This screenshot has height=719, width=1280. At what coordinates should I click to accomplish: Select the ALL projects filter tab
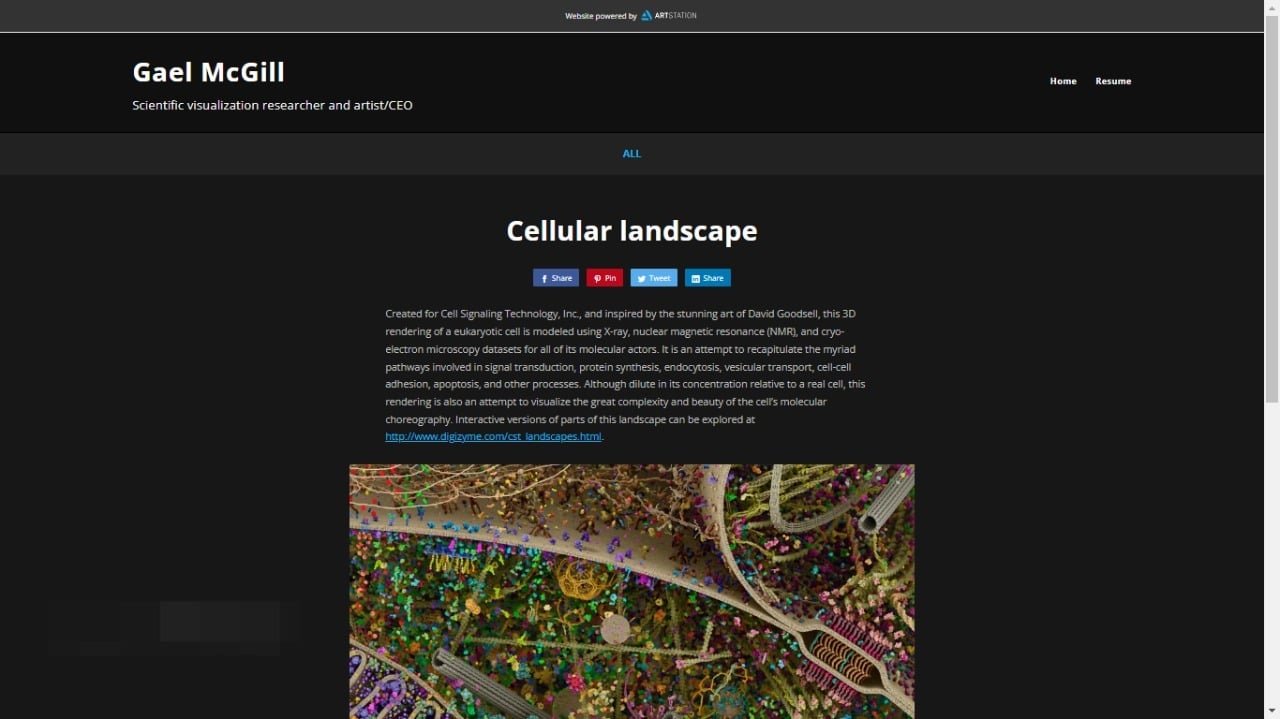632,154
